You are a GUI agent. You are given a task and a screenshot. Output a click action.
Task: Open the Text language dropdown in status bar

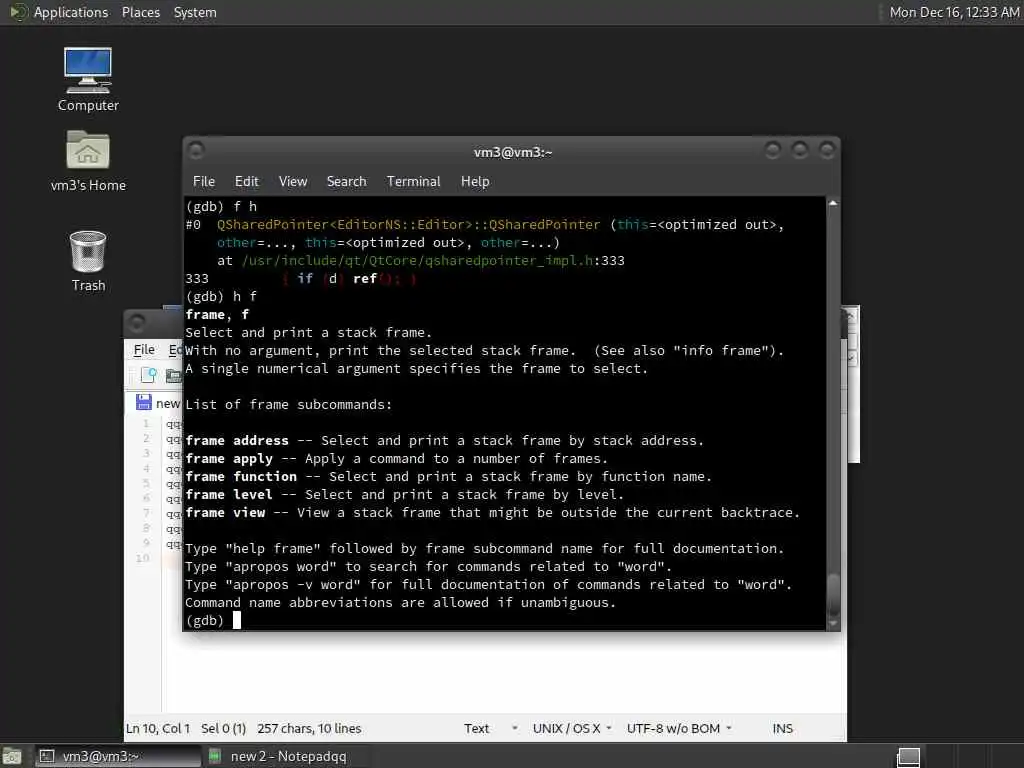[x=490, y=728]
